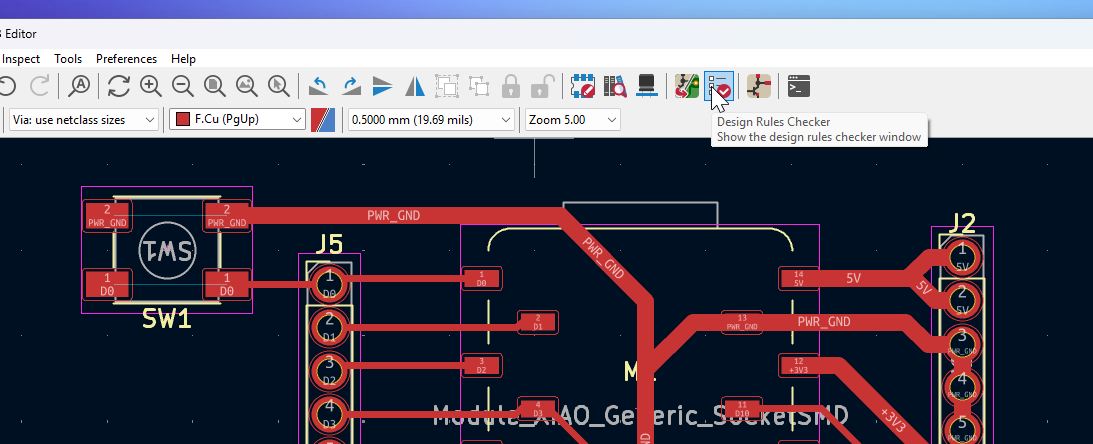Image resolution: width=1093 pixels, height=444 pixels.
Task: Update PCB from schematic
Action: tap(687, 86)
